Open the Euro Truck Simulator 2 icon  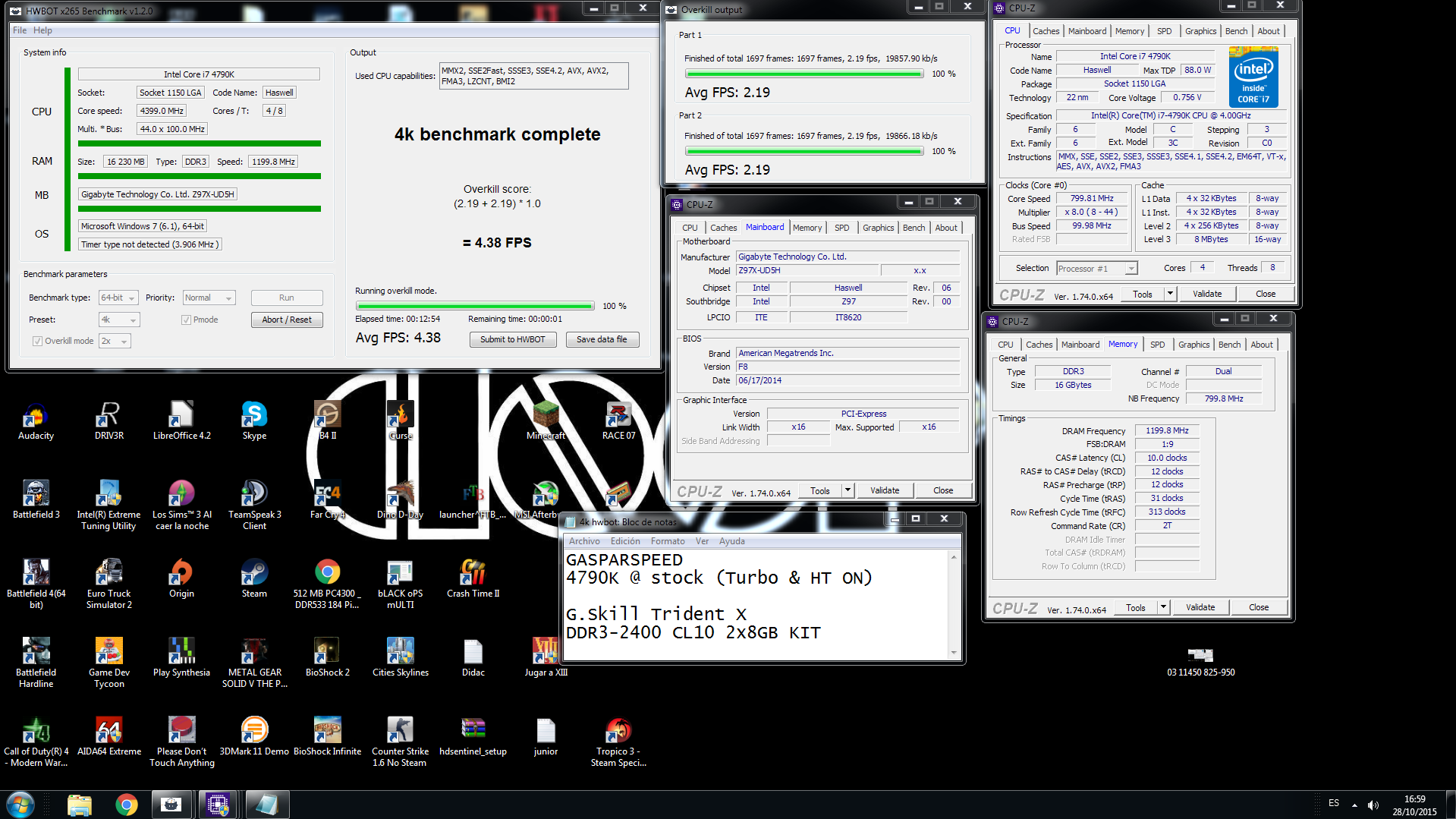click(x=109, y=584)
